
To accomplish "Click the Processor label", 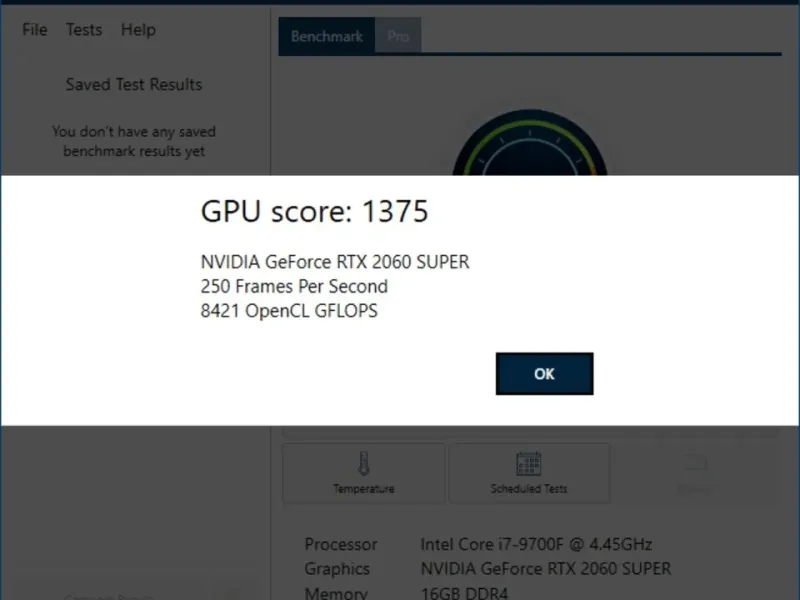I will [341, 544].
